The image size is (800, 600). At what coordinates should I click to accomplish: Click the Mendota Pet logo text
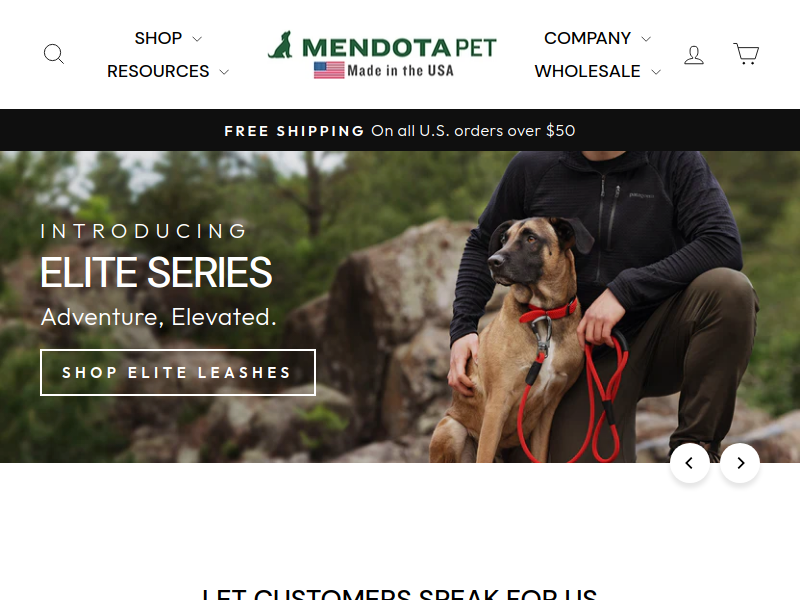coord(399,47)
